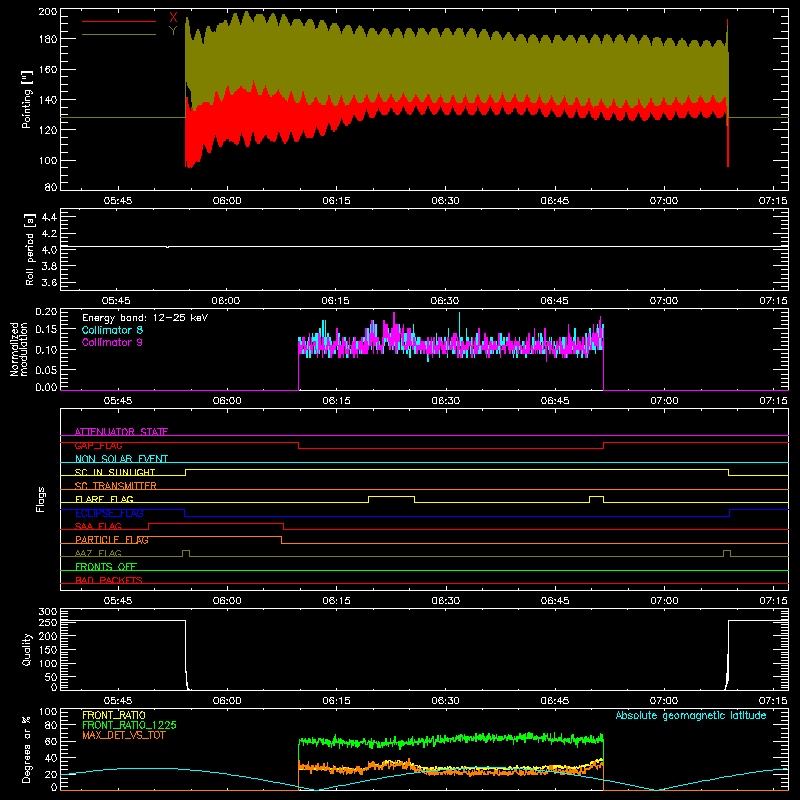The image size is (800, 800).
Task: Click the 'Quality' axis title
Action: click(x=27, y=649)
